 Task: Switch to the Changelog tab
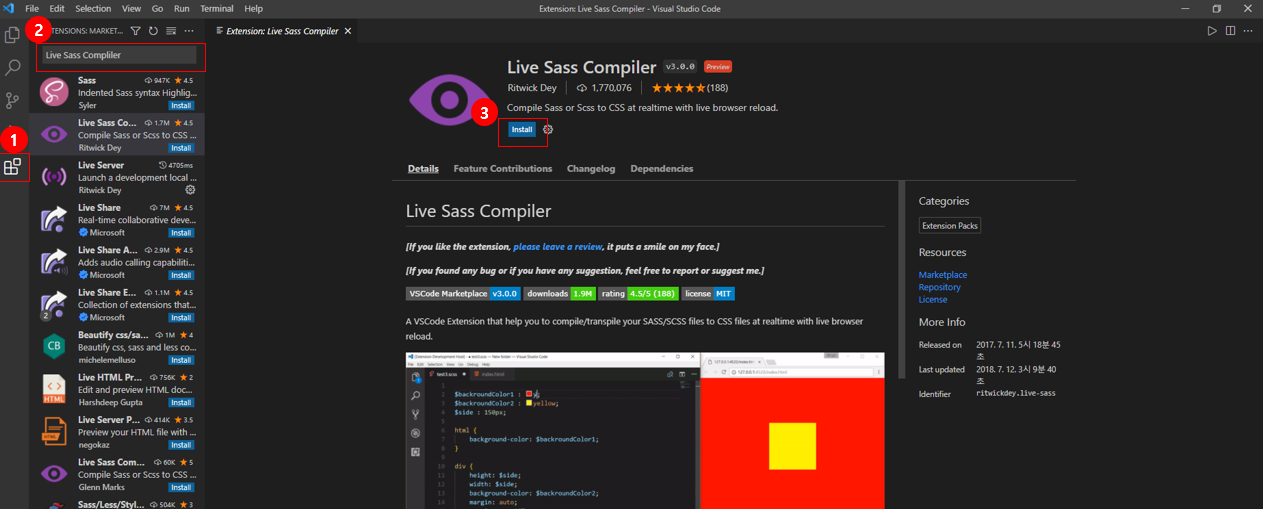tap(591, 169)
